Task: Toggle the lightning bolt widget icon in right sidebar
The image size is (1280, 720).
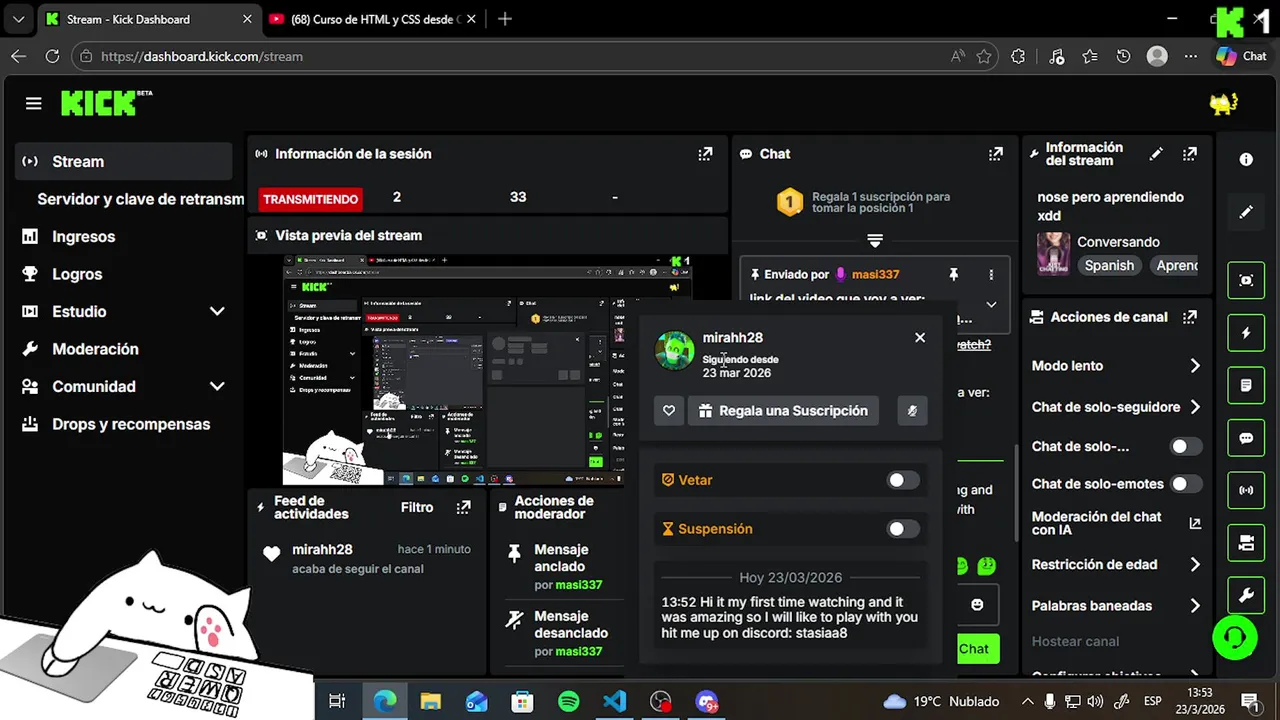Action: 1246,333
